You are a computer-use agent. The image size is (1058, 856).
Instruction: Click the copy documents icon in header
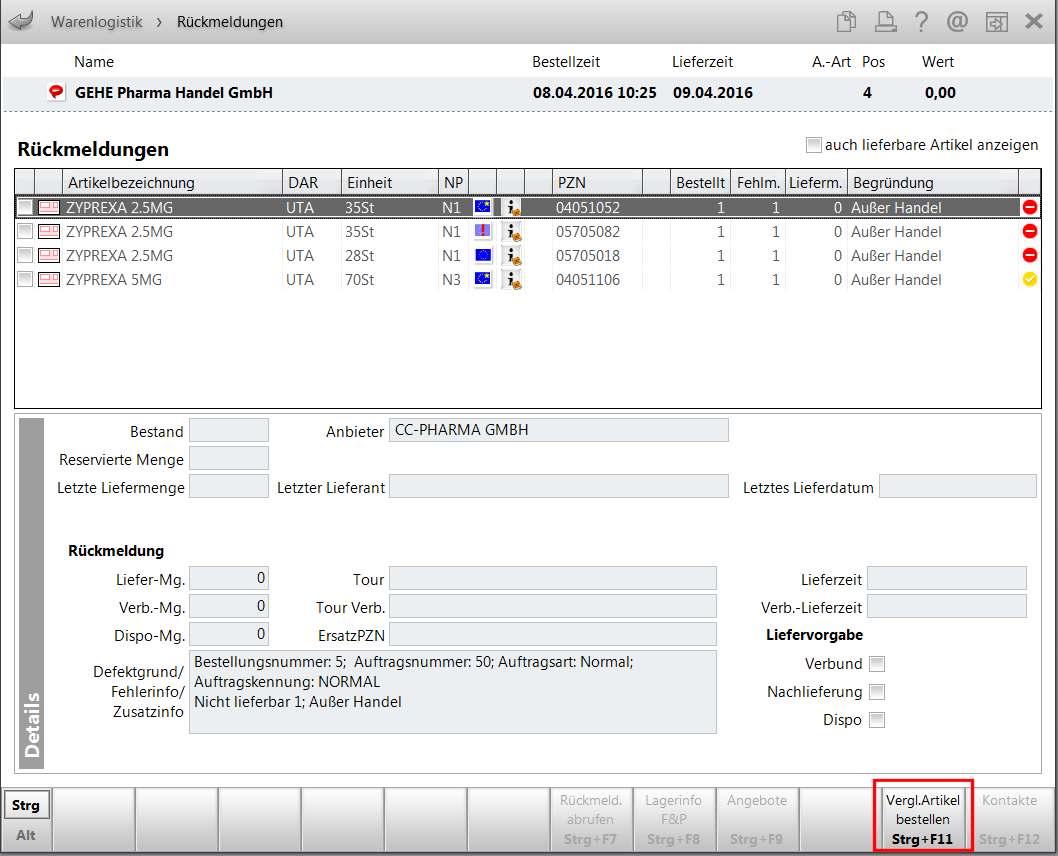847,21
